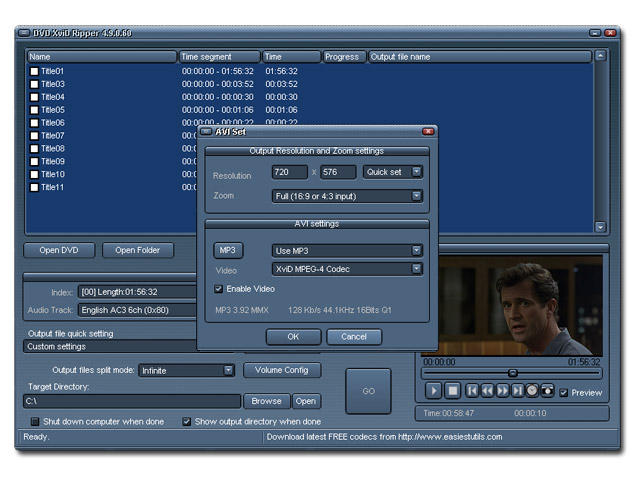Sort list by Name column header
Image resolution: width=640 pixels, height=480 pixels.
pos(102,57)
